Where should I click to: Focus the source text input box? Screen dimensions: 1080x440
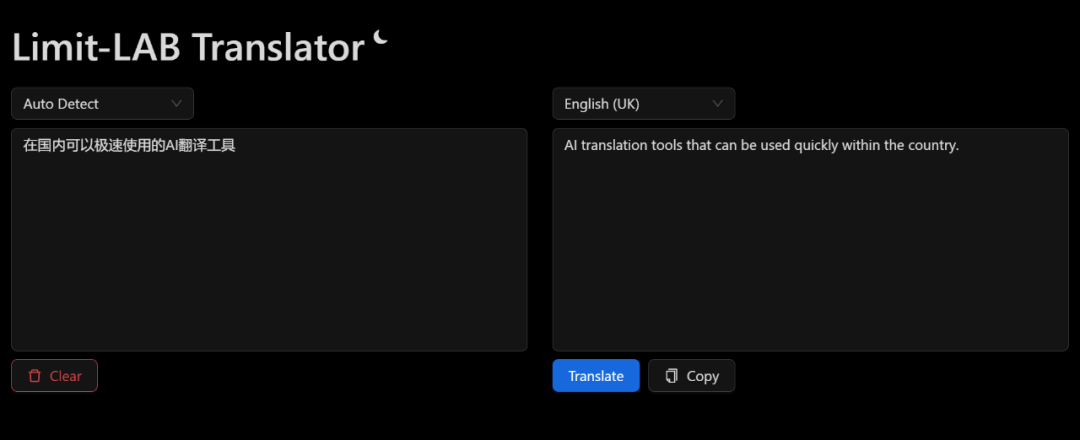[x=268, y=250]
